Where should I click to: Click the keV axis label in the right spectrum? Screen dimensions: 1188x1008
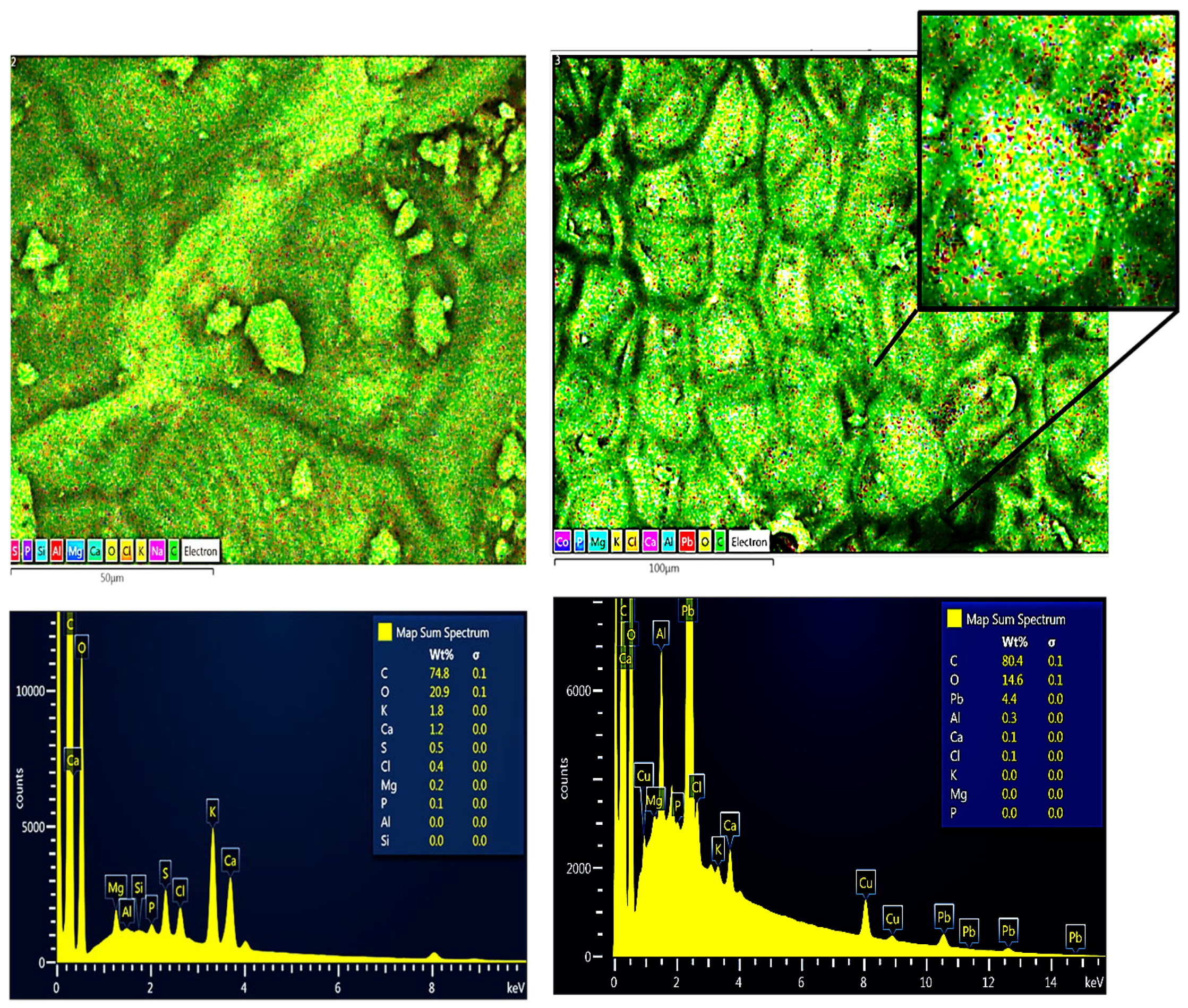[1093, 983]
